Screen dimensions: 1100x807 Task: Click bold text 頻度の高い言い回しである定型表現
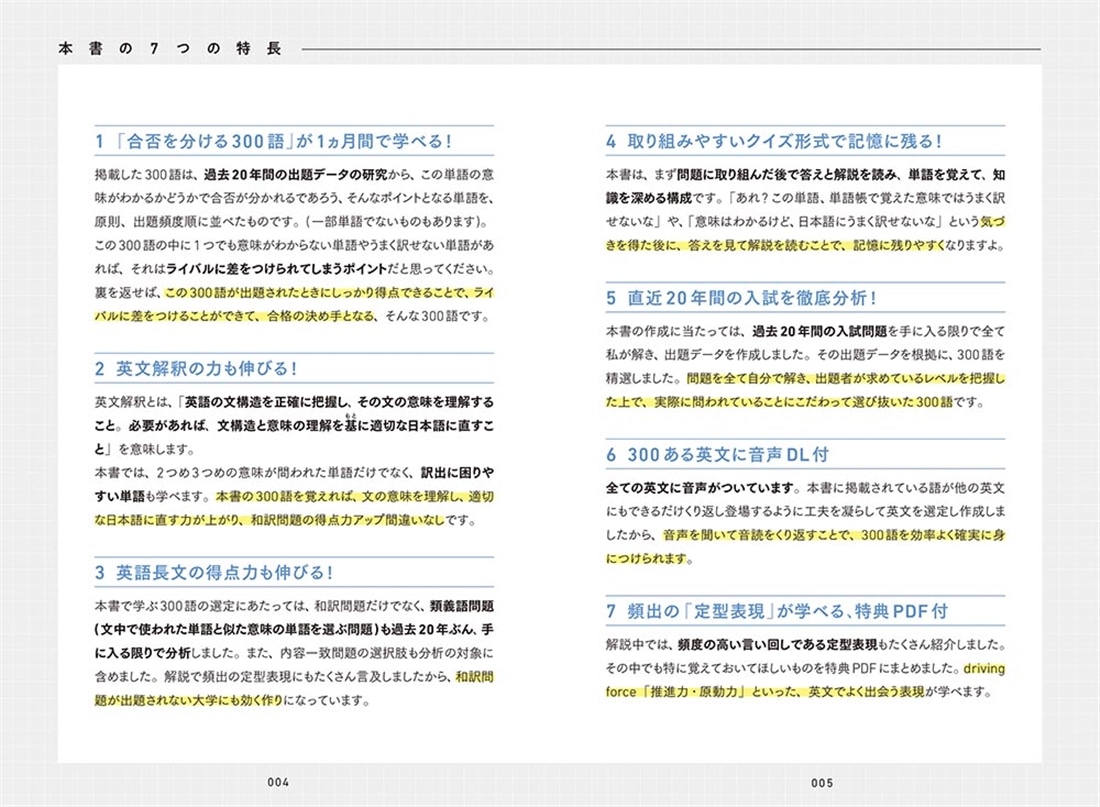tap(777, 644)
